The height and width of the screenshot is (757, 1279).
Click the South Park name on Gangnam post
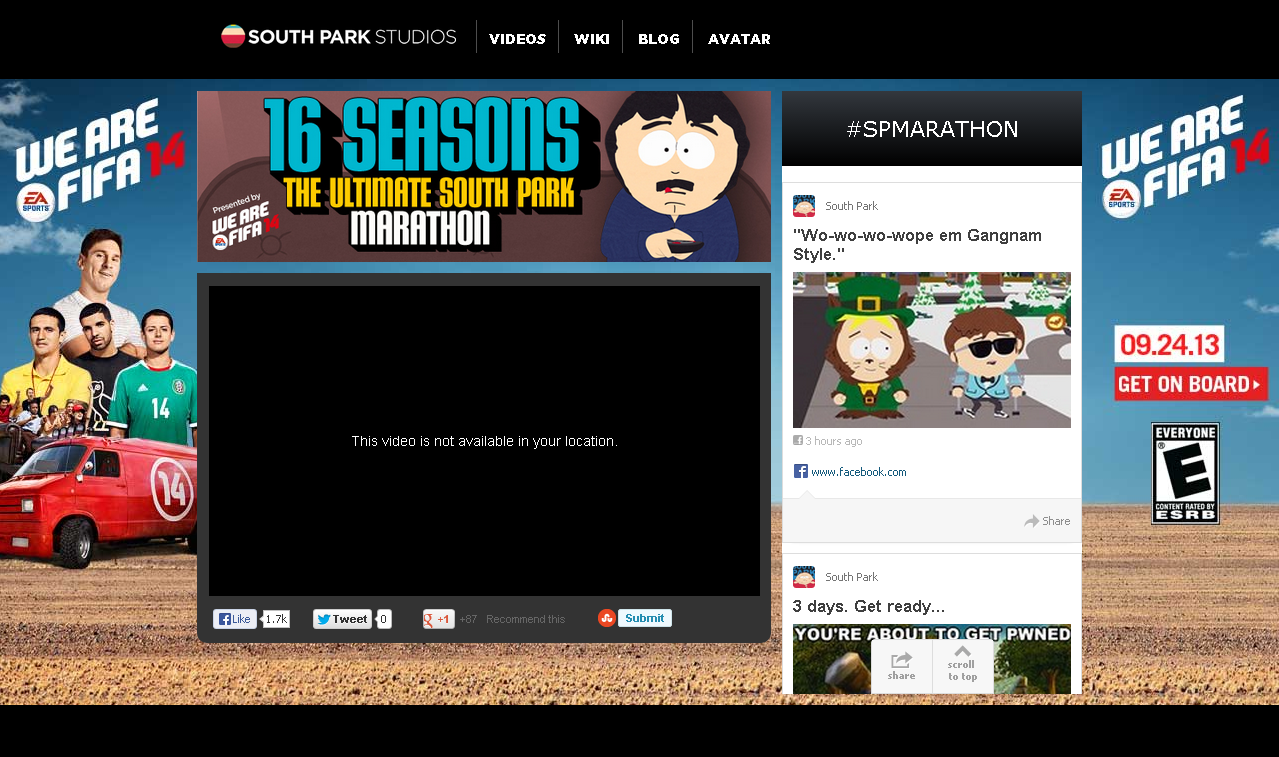851,206
